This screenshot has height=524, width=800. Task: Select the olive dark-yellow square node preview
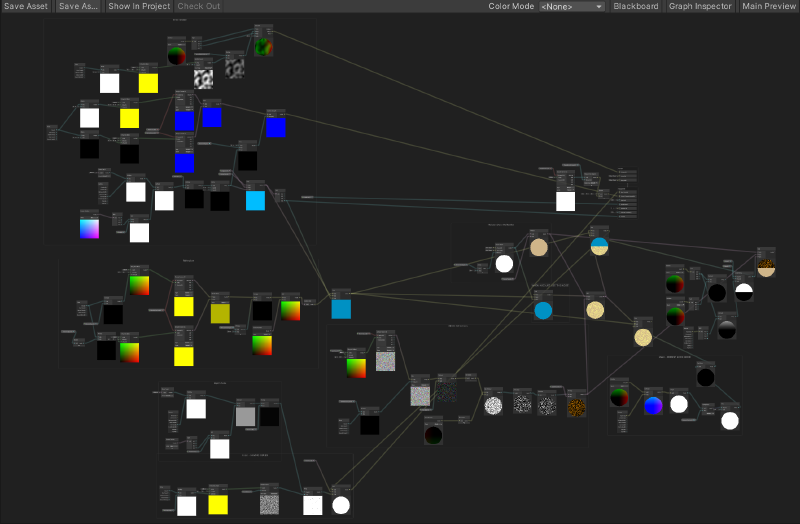pos(220,313)
